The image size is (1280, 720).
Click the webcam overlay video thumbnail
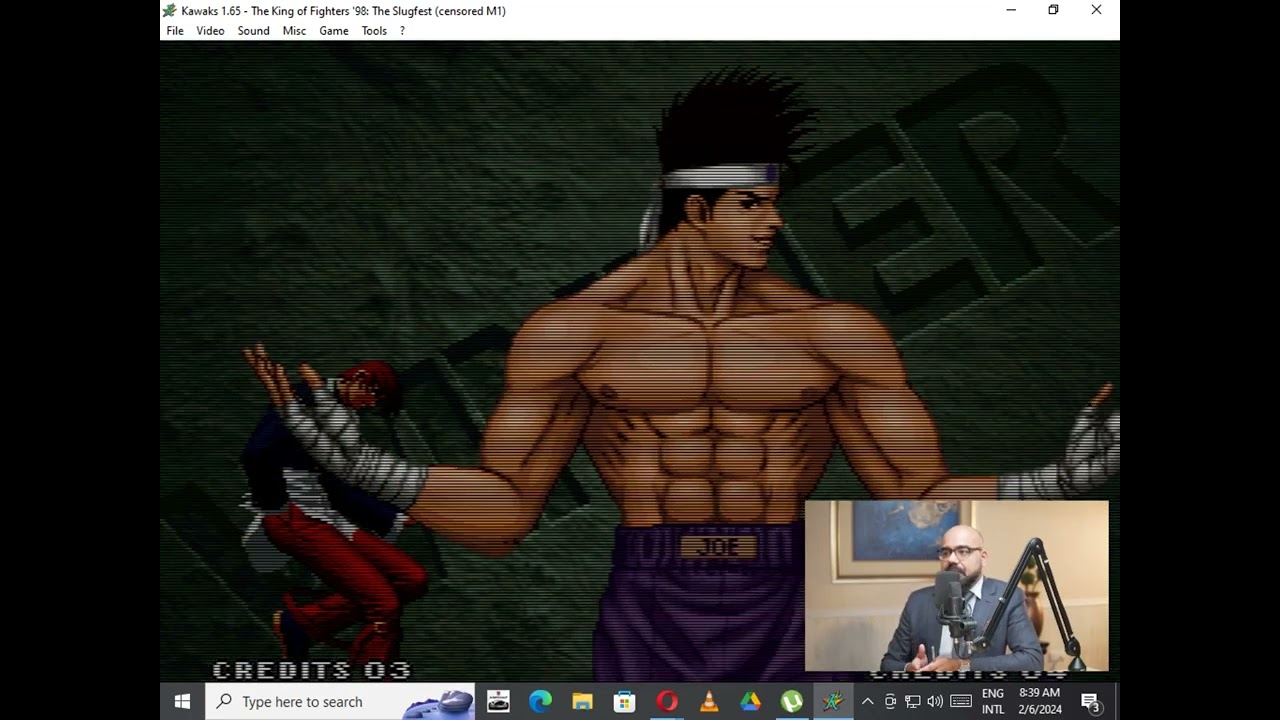[x=957, y=586]
